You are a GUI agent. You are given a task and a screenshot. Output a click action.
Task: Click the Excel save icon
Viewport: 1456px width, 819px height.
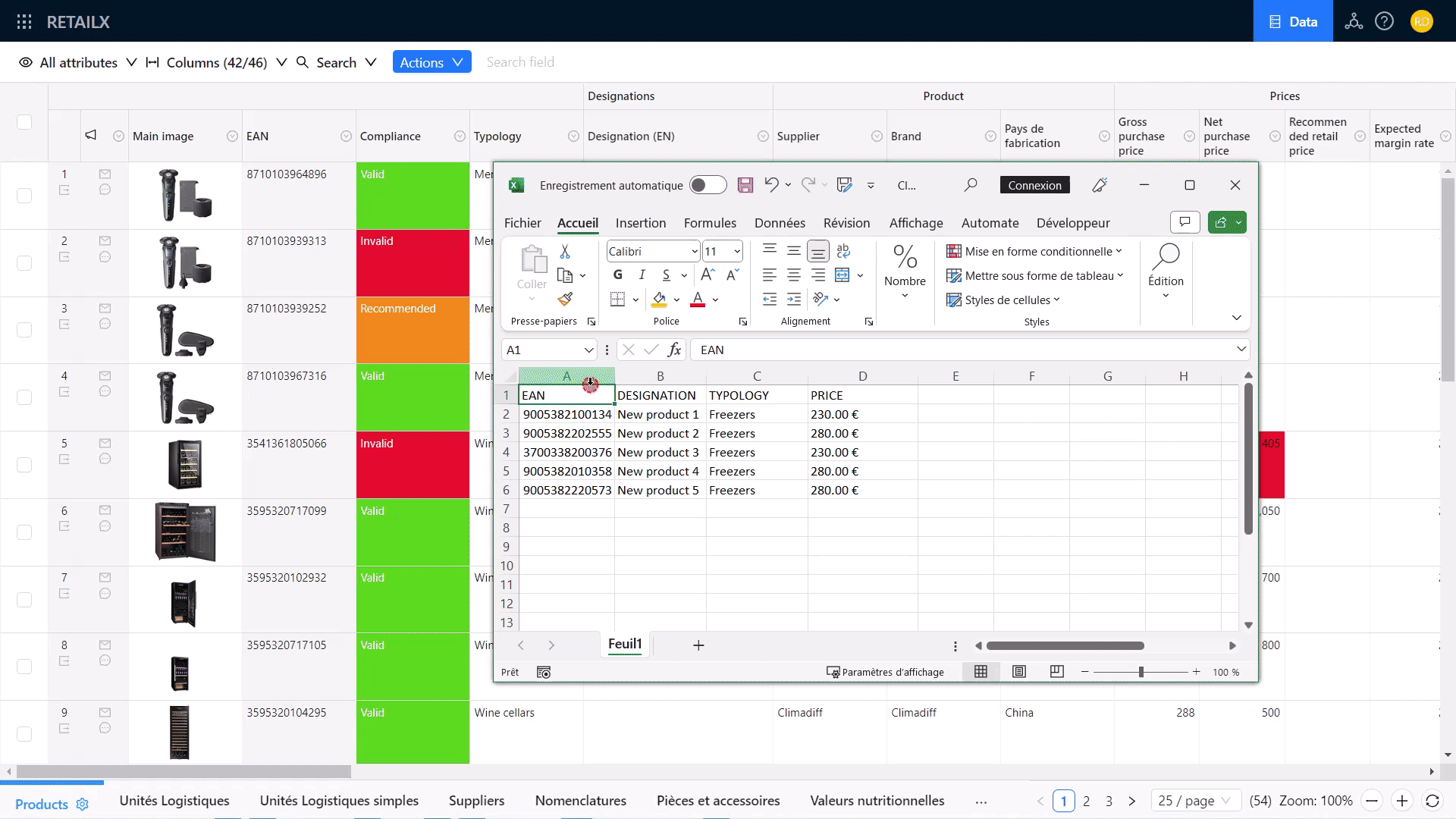(745, 185)
